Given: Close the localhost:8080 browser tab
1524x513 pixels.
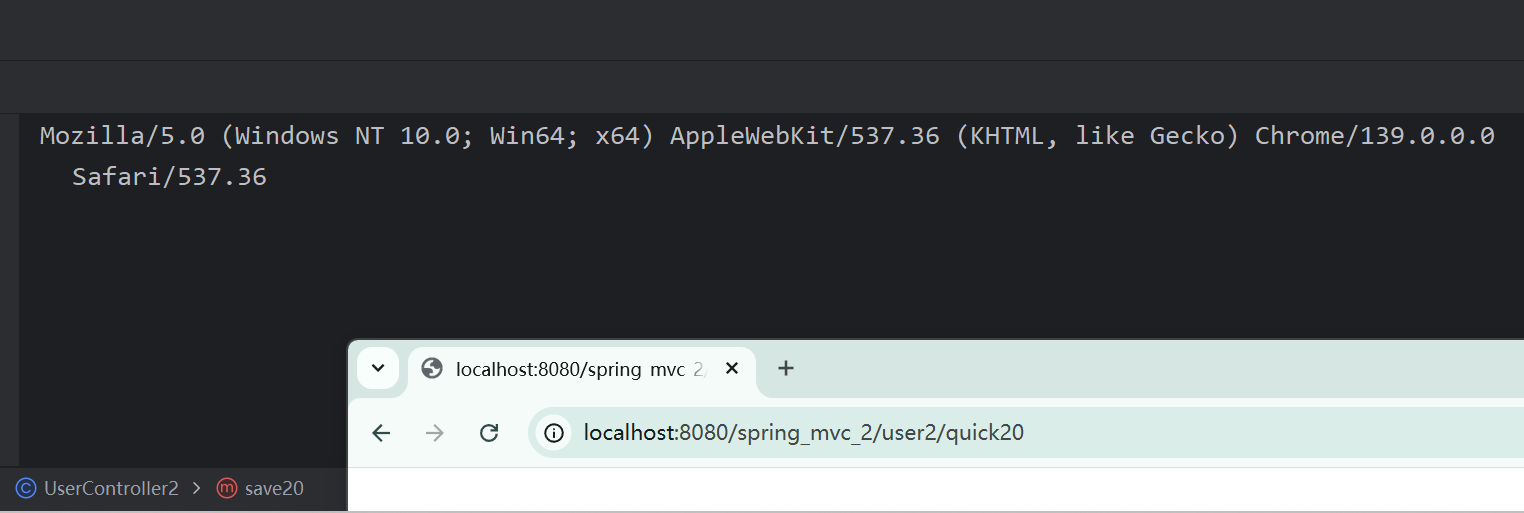Looking at the screenshot, I should [x=732, y=369].
